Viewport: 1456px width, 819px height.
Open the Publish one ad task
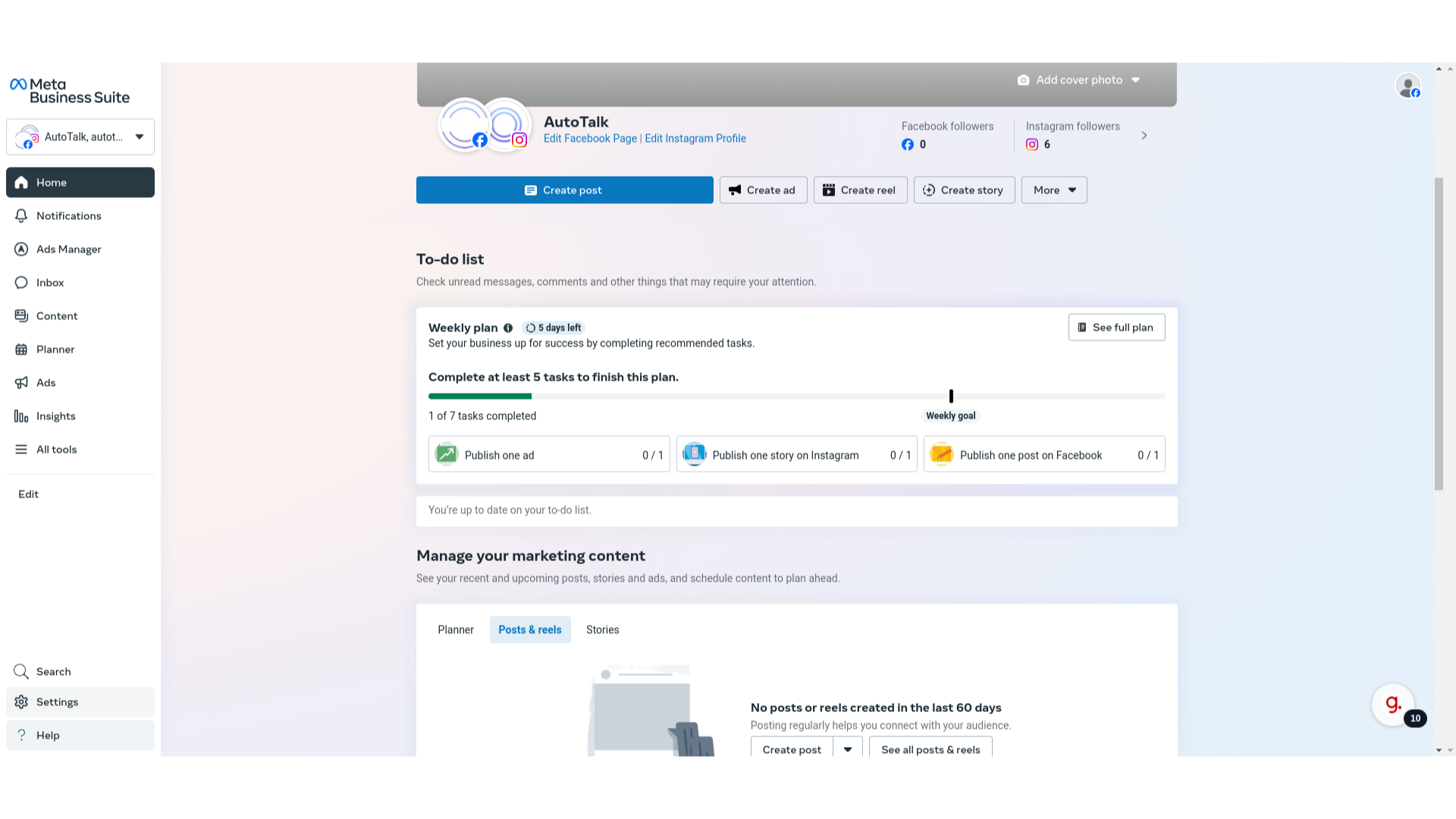(x=549, y=454)
